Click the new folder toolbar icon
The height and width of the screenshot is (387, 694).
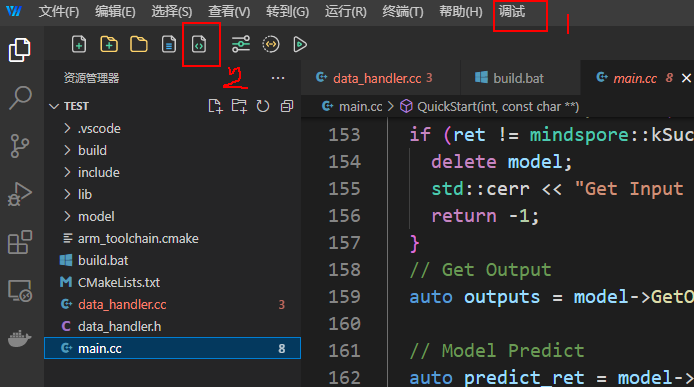(109, 44)
